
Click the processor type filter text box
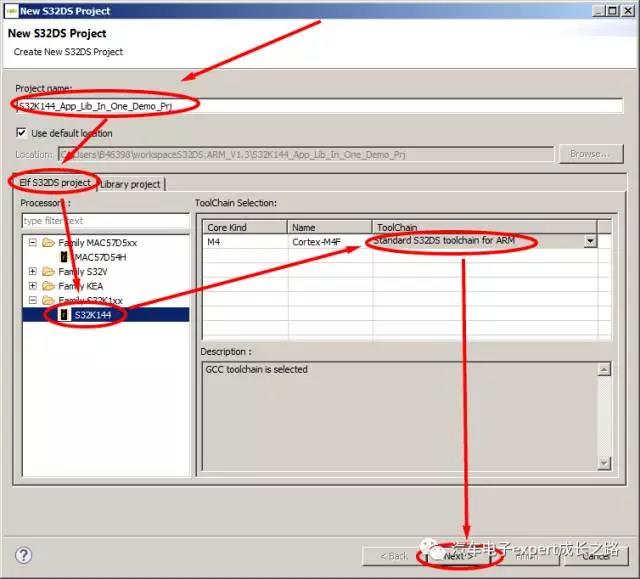[104, 220]
